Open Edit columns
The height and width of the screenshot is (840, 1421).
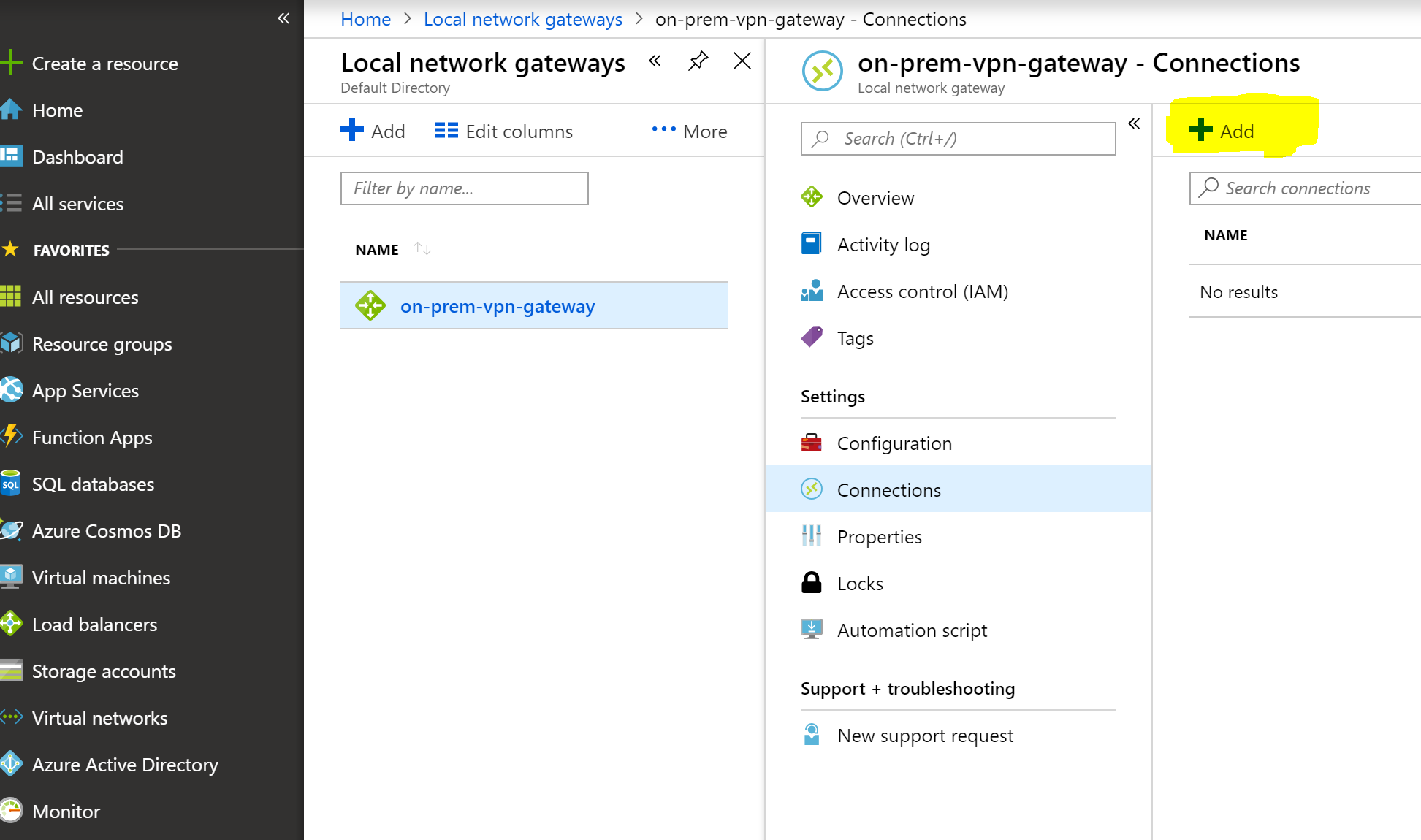503,131
